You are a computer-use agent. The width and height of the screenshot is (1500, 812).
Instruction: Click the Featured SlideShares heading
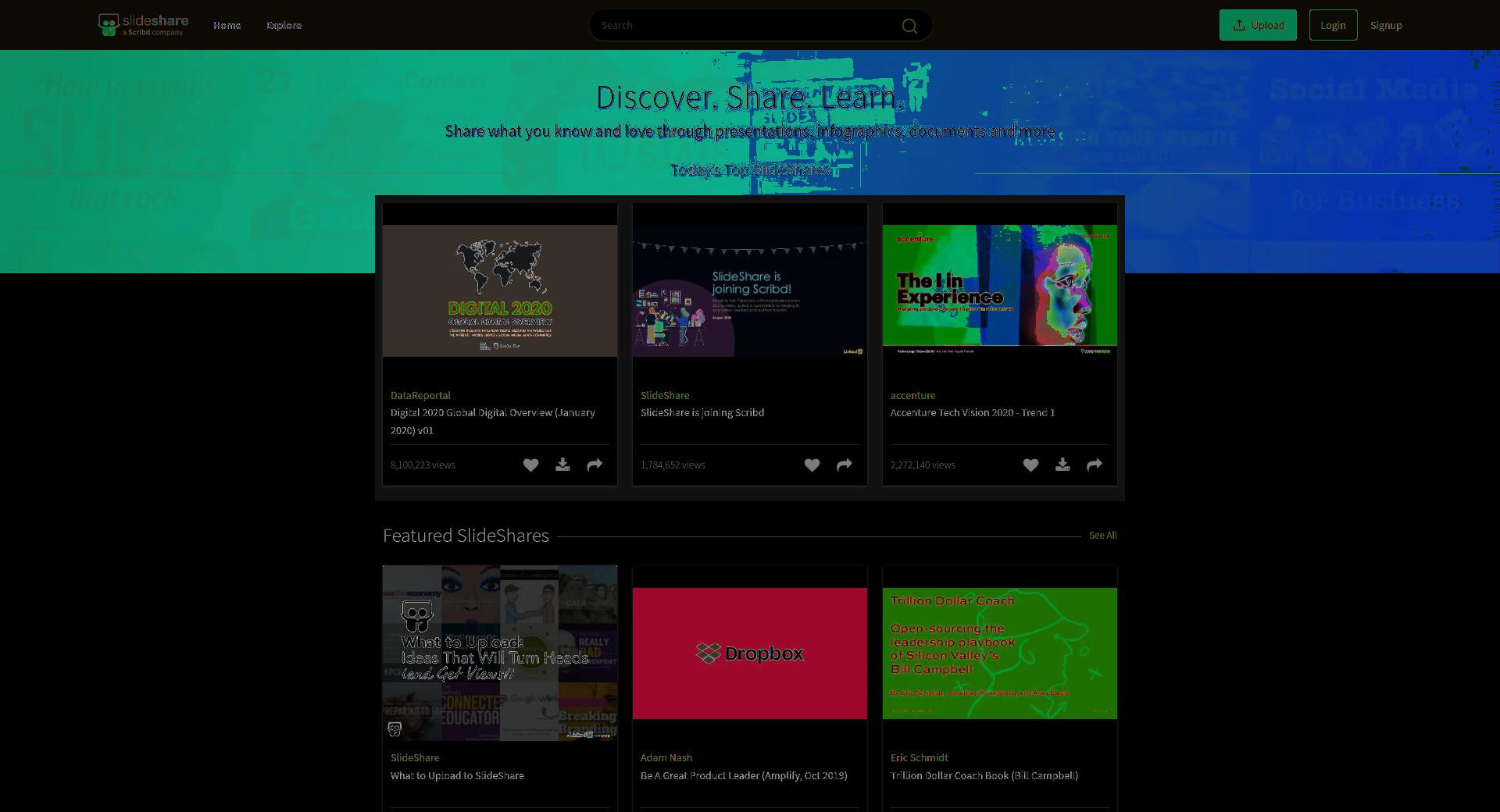point(466,536)
